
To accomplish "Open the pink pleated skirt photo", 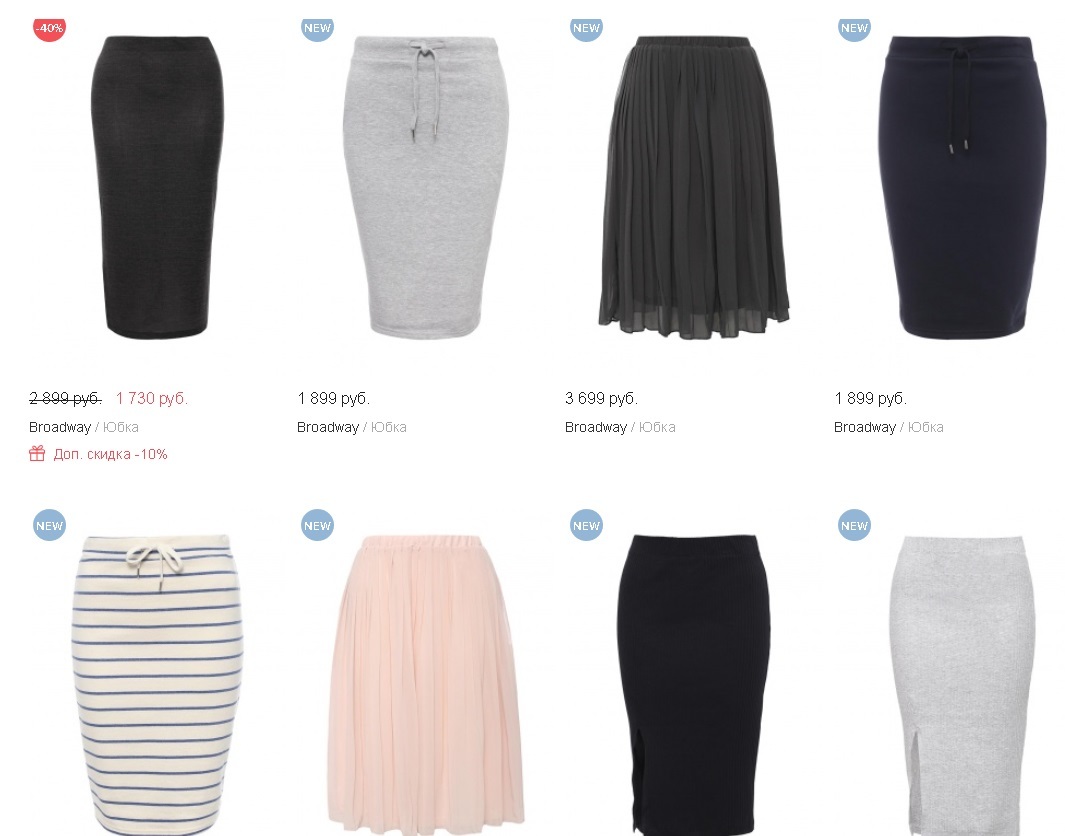I will (426, 685).
